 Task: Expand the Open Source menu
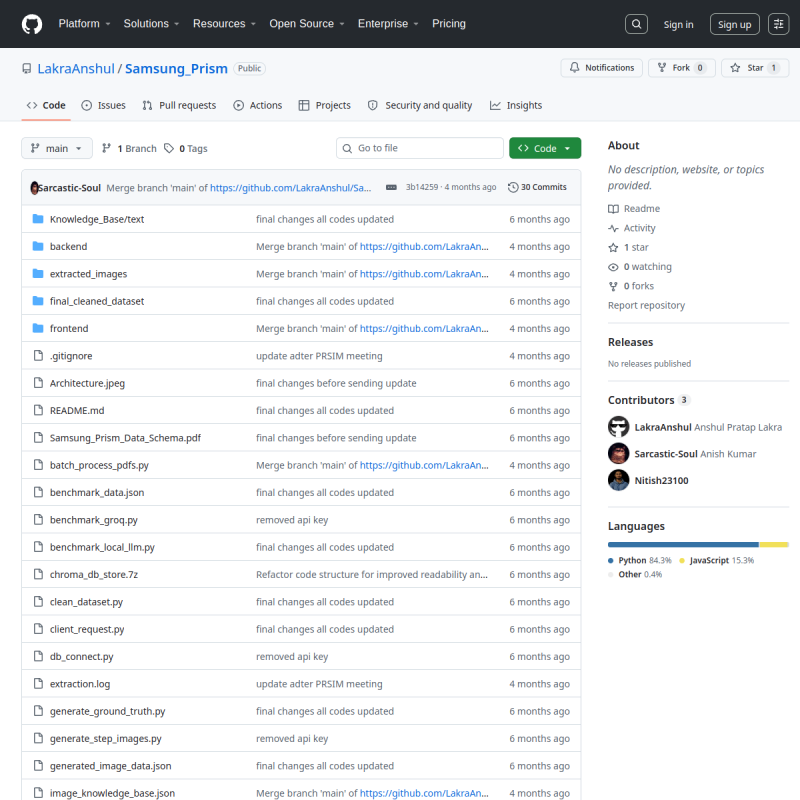point(307,24)
